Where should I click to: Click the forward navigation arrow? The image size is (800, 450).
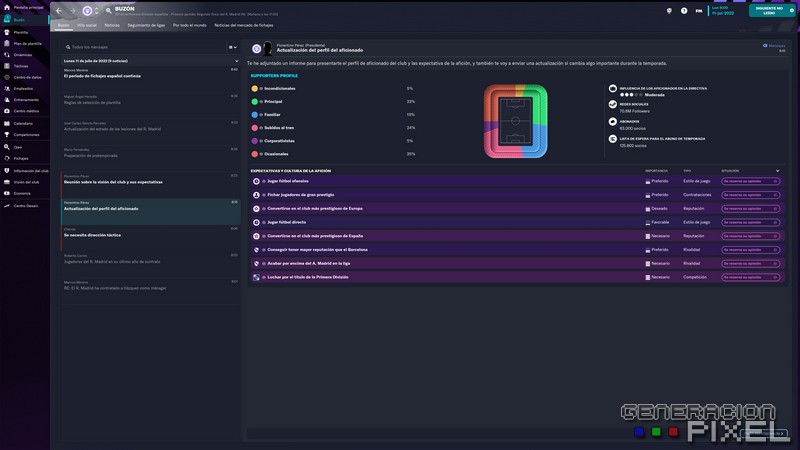pos(73,11)
